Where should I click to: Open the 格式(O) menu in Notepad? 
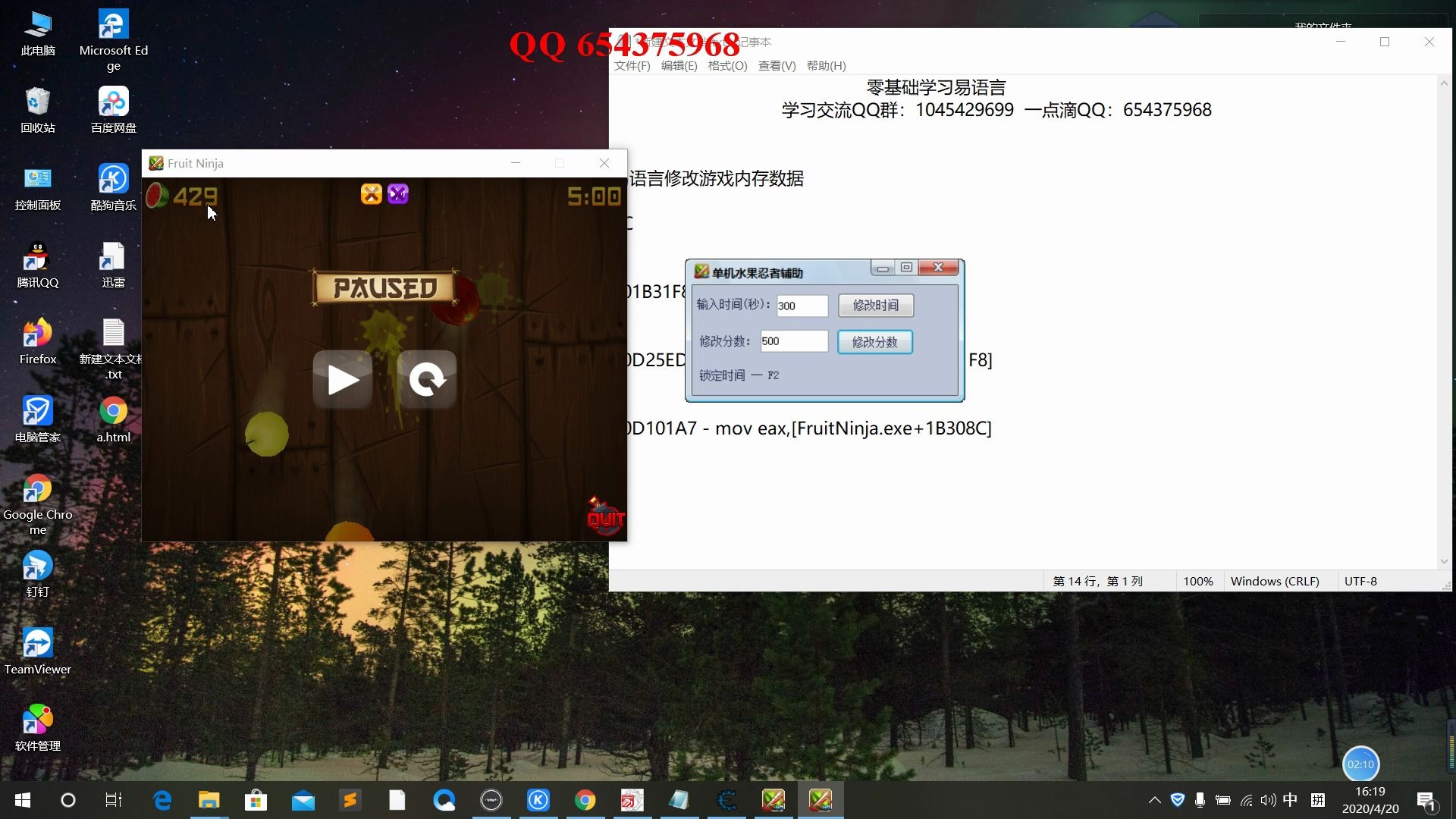(727, 66)
